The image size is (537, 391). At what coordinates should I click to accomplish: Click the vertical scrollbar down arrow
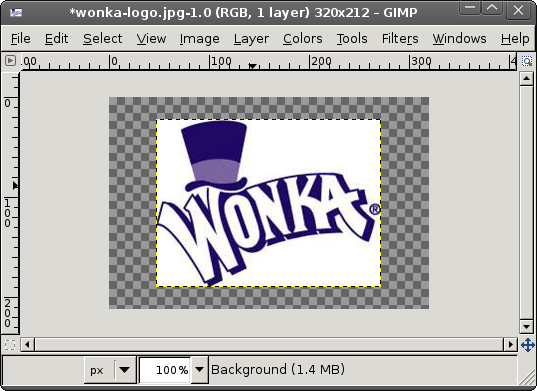tap(526, 326)
